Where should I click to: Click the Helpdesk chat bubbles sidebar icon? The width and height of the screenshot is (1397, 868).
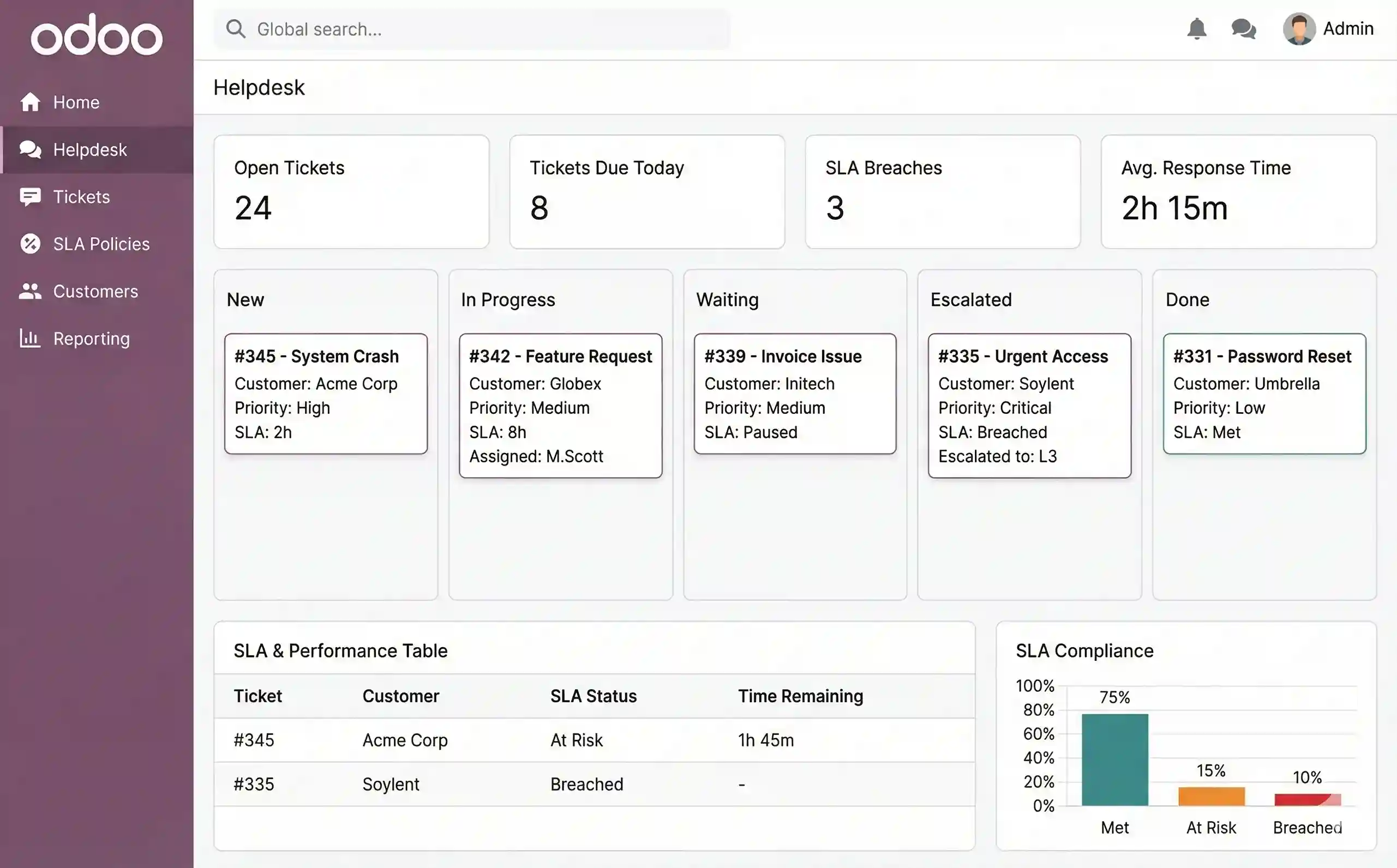coord(30,150)
